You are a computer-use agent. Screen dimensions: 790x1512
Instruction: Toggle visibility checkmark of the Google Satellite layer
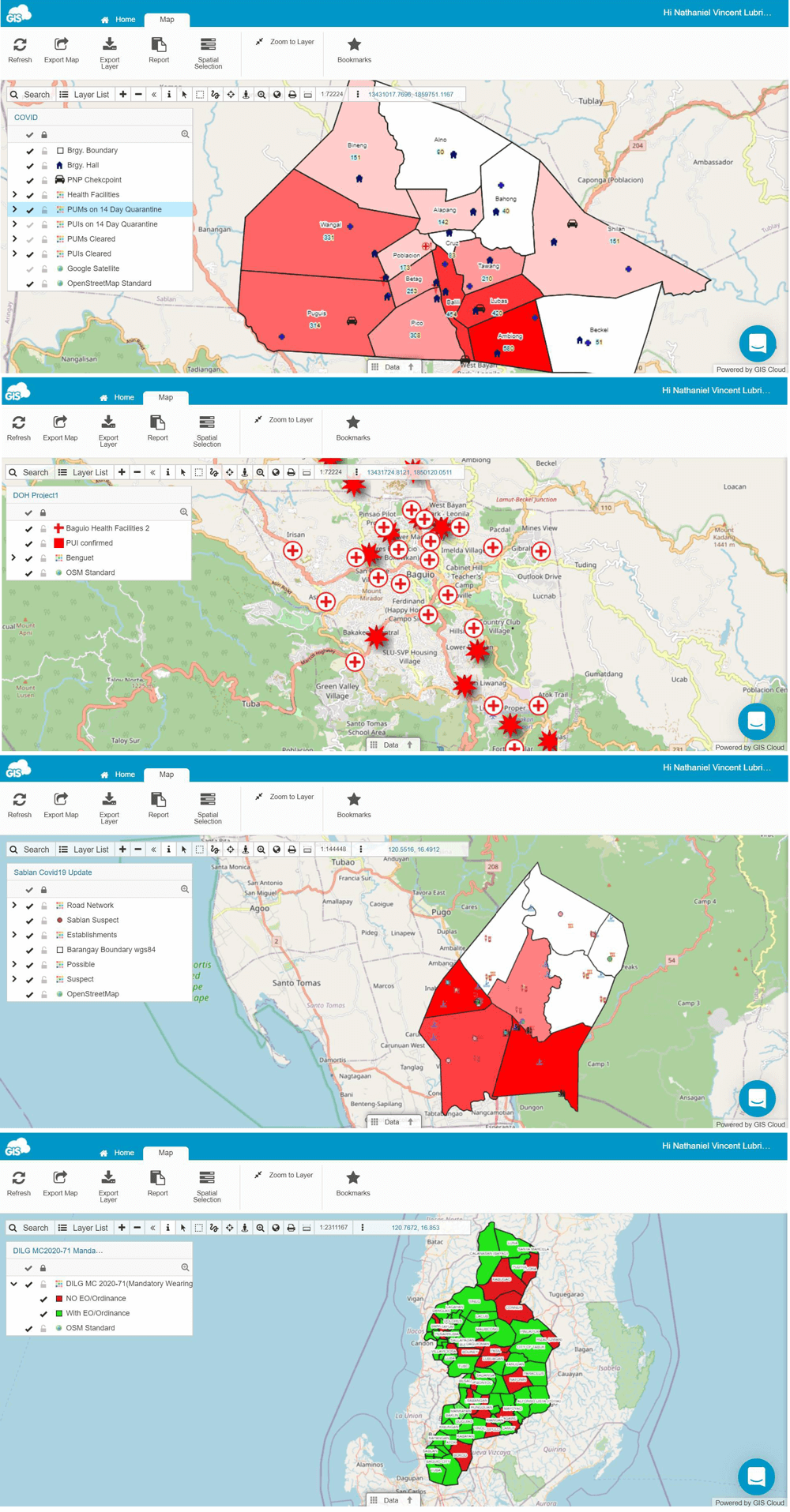(x=30, y=269)
